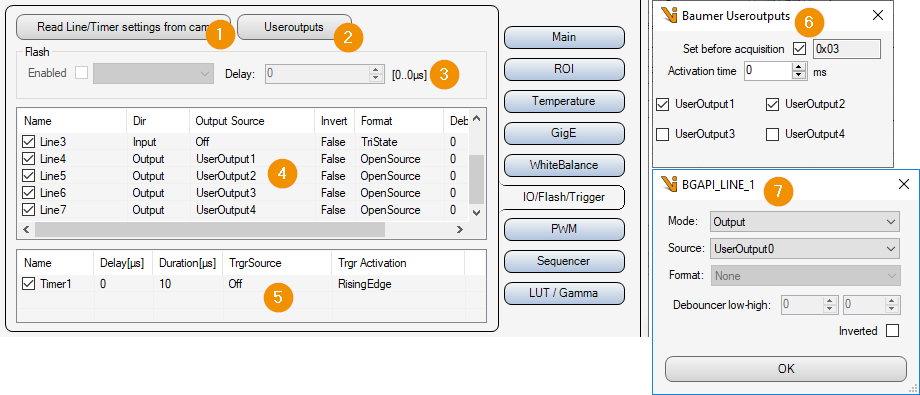The width and height of the screenshot is (920, 395).
Task: Open the WhiteBalance tab
Action: 564,165
